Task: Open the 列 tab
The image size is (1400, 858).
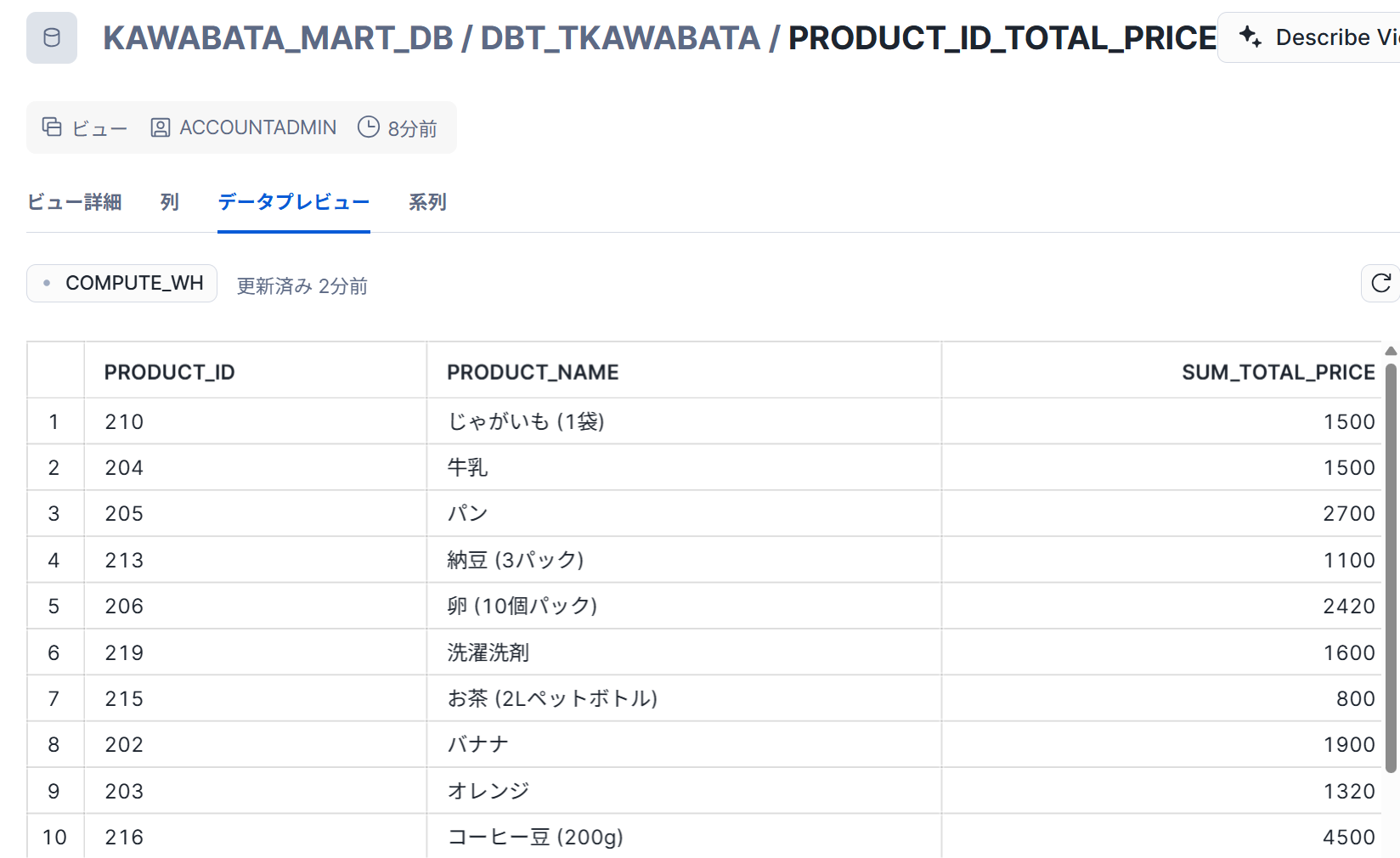Action: pyautogui.click(x=170, y=202)
